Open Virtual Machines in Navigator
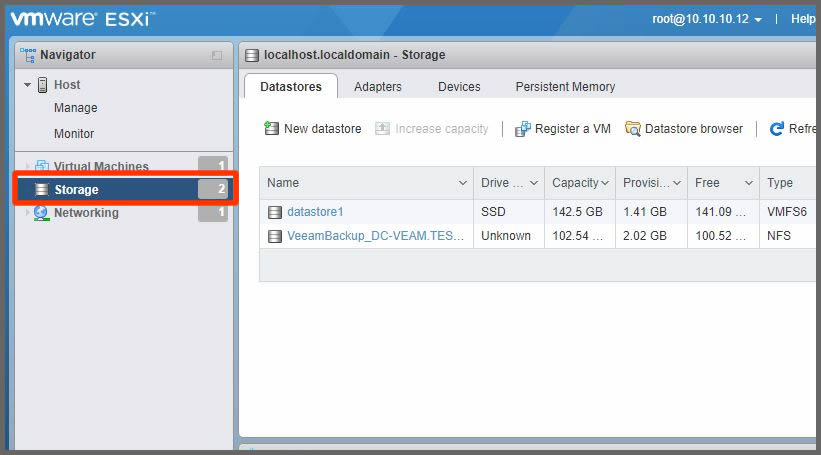The width and height of the screenshot is (821, 455). pyautogui.click(x=101, y=167)
